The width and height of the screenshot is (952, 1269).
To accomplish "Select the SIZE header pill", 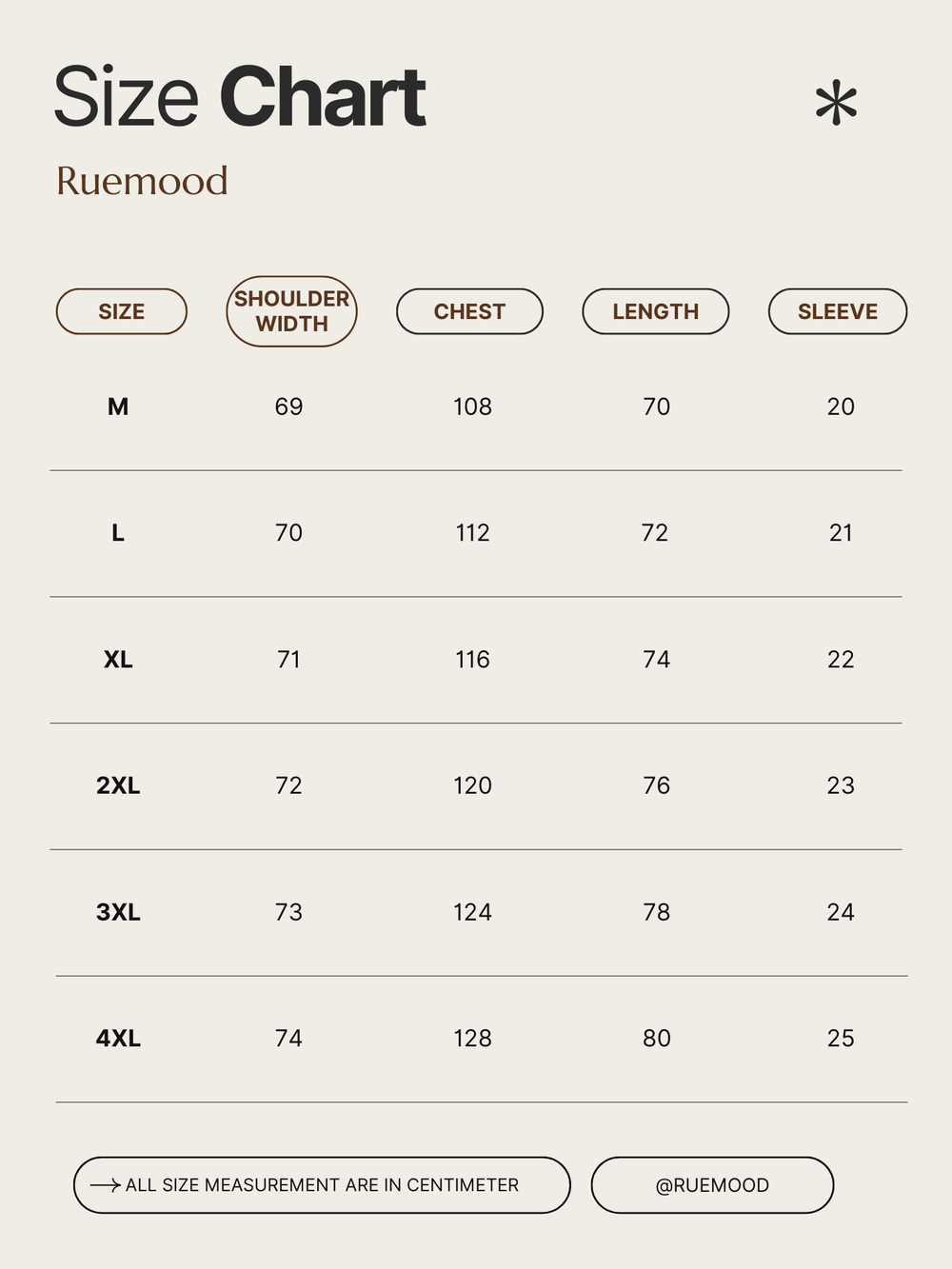I will coord(122,311).
